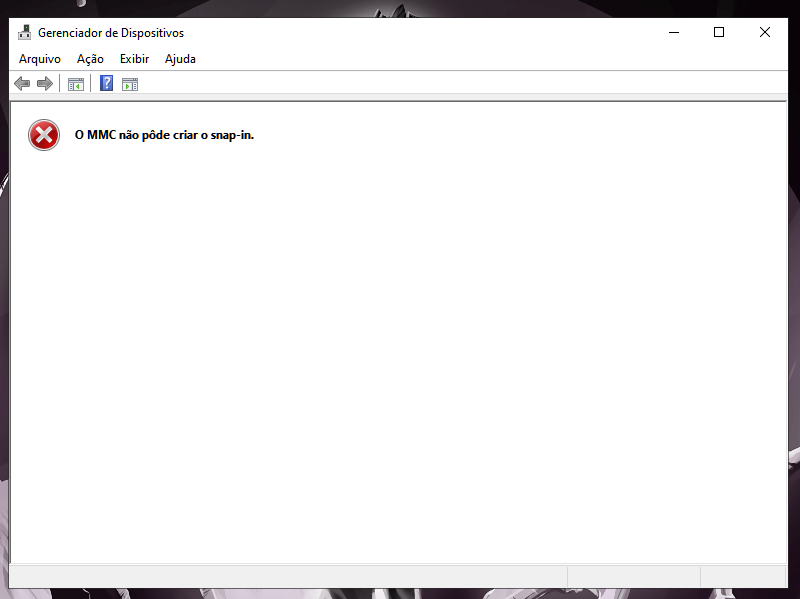Toggle Show/Hide Action Pane icon

click(x=130, y=84)
